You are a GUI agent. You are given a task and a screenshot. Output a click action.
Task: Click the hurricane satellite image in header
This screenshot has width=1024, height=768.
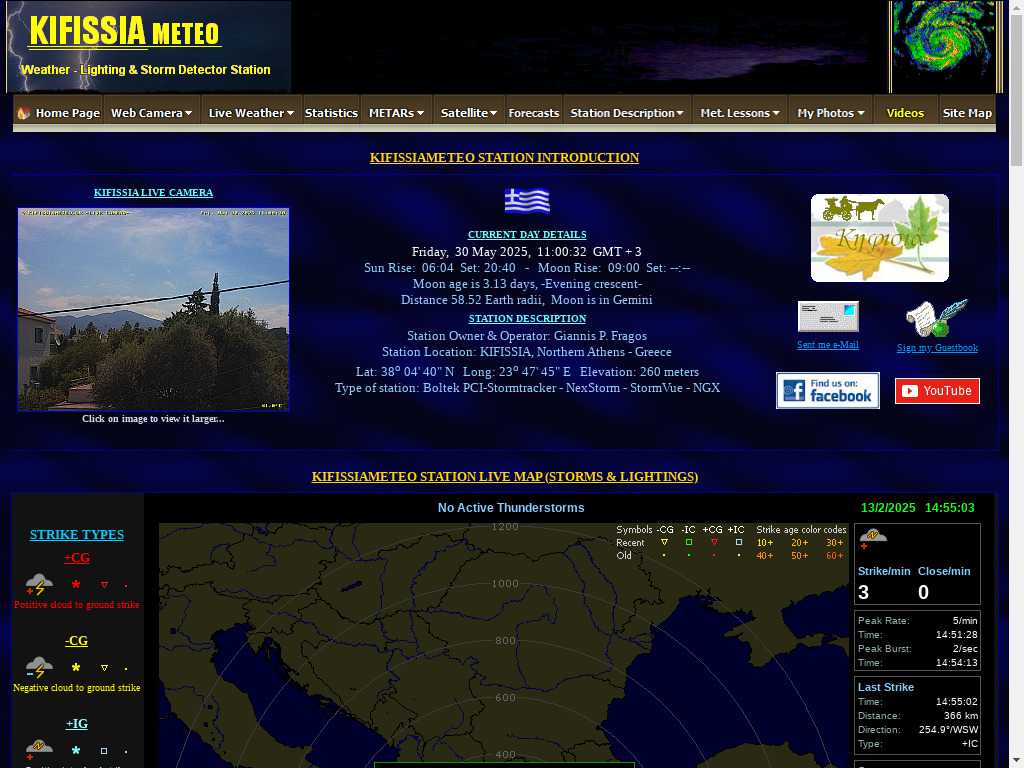click(x=944, y=46)
